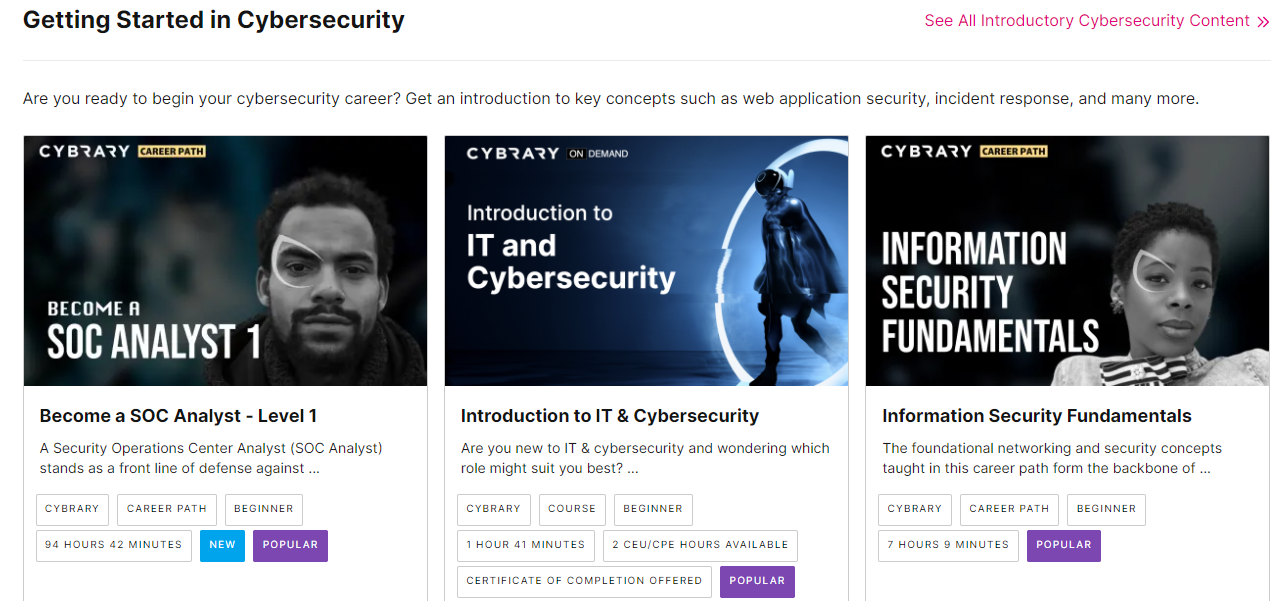The image size is (1285, 601).
Task: Open See All Introductory Cybersecurity Content link
Action: point(1087,21)
